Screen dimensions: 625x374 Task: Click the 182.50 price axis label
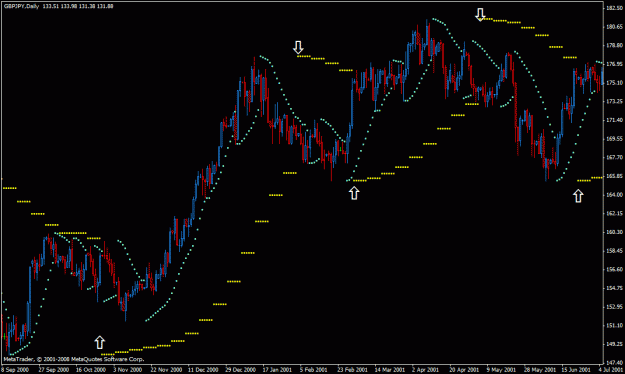point(614,8)
